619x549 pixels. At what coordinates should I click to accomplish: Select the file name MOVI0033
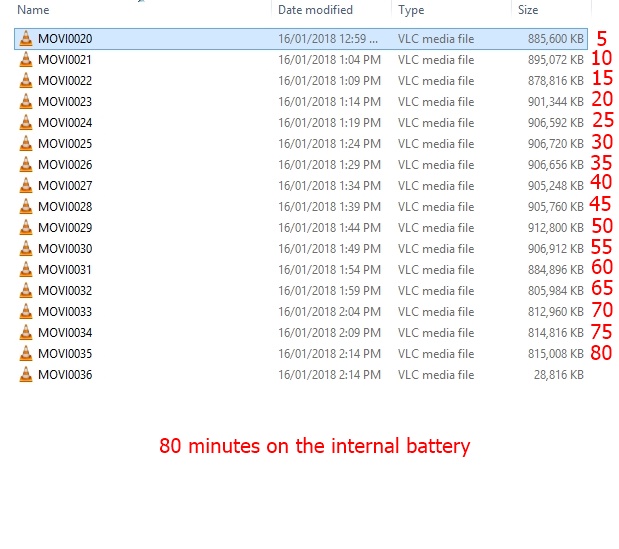coord(65,312)
